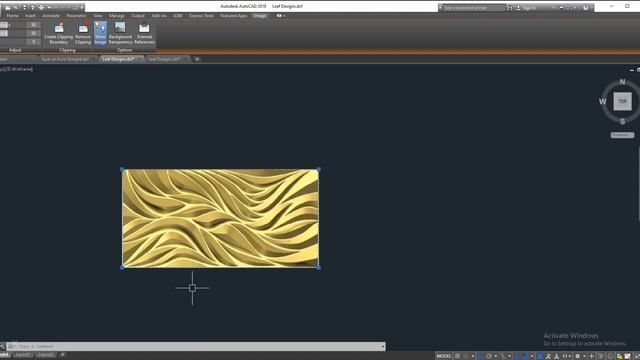Click the S compass direction on ViewCube
Screen dimensions: 640x360
(x=622, y=121)
